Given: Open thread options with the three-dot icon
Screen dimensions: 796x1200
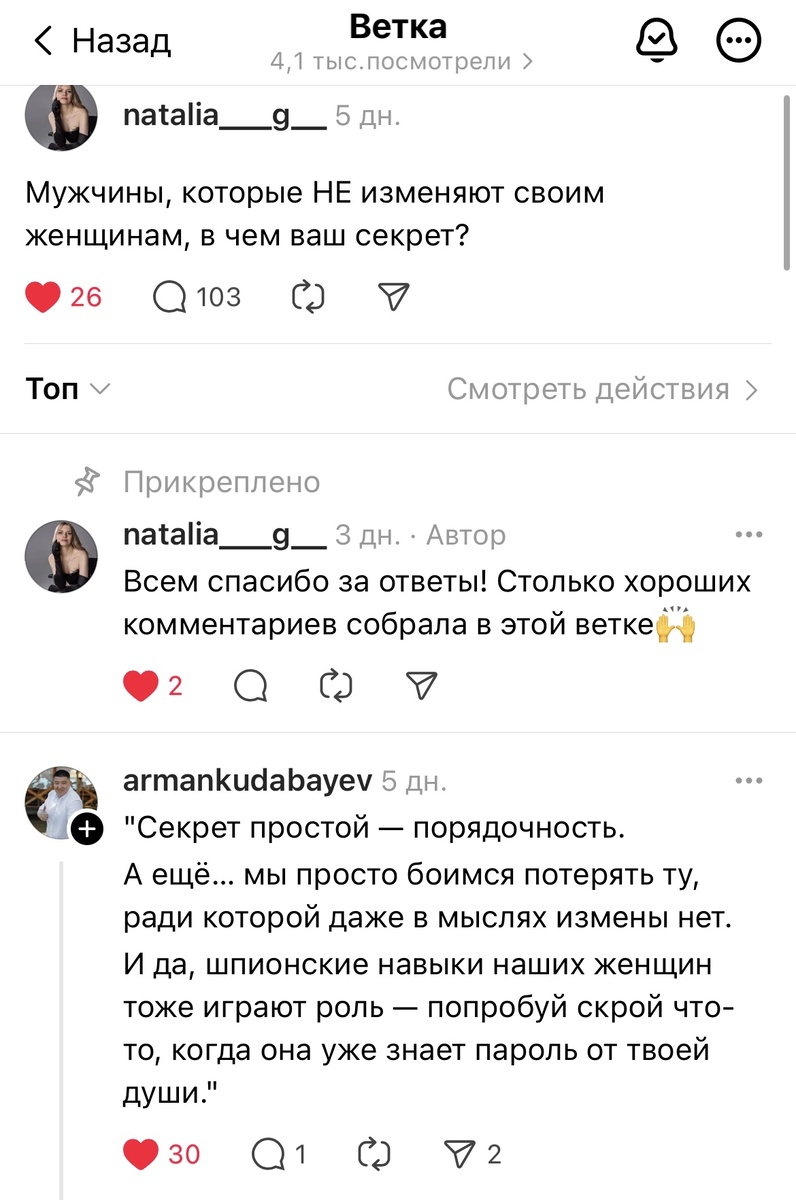Looking at the screenshot, I should [x=738, y=41].
